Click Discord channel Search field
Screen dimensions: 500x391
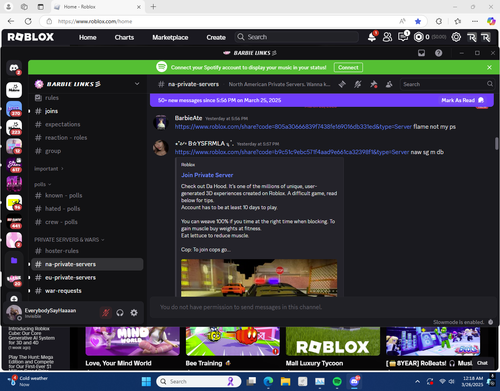(447, 84)
